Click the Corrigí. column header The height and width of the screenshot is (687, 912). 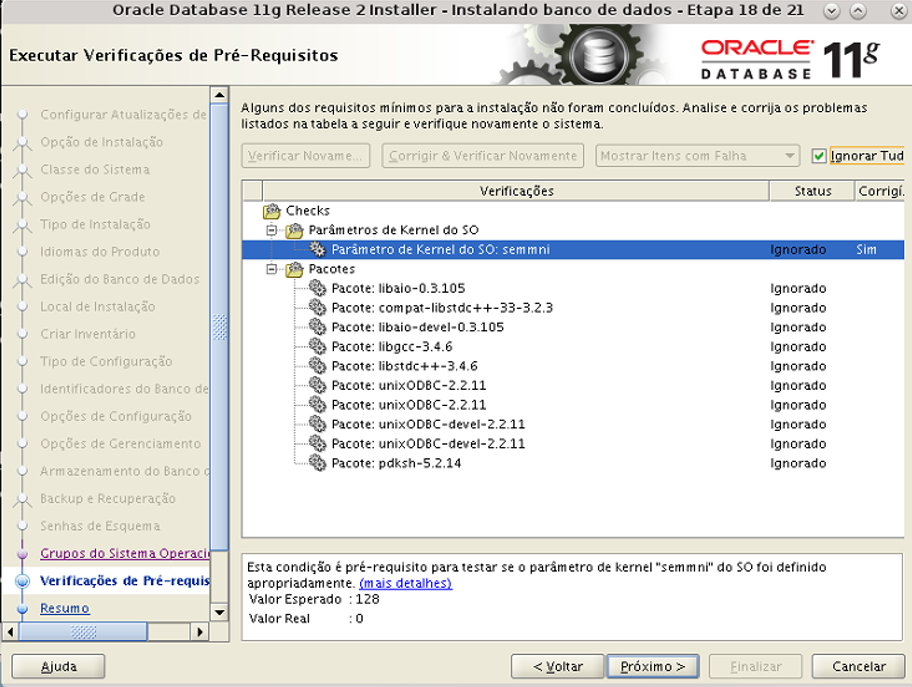tap(880, 191)
